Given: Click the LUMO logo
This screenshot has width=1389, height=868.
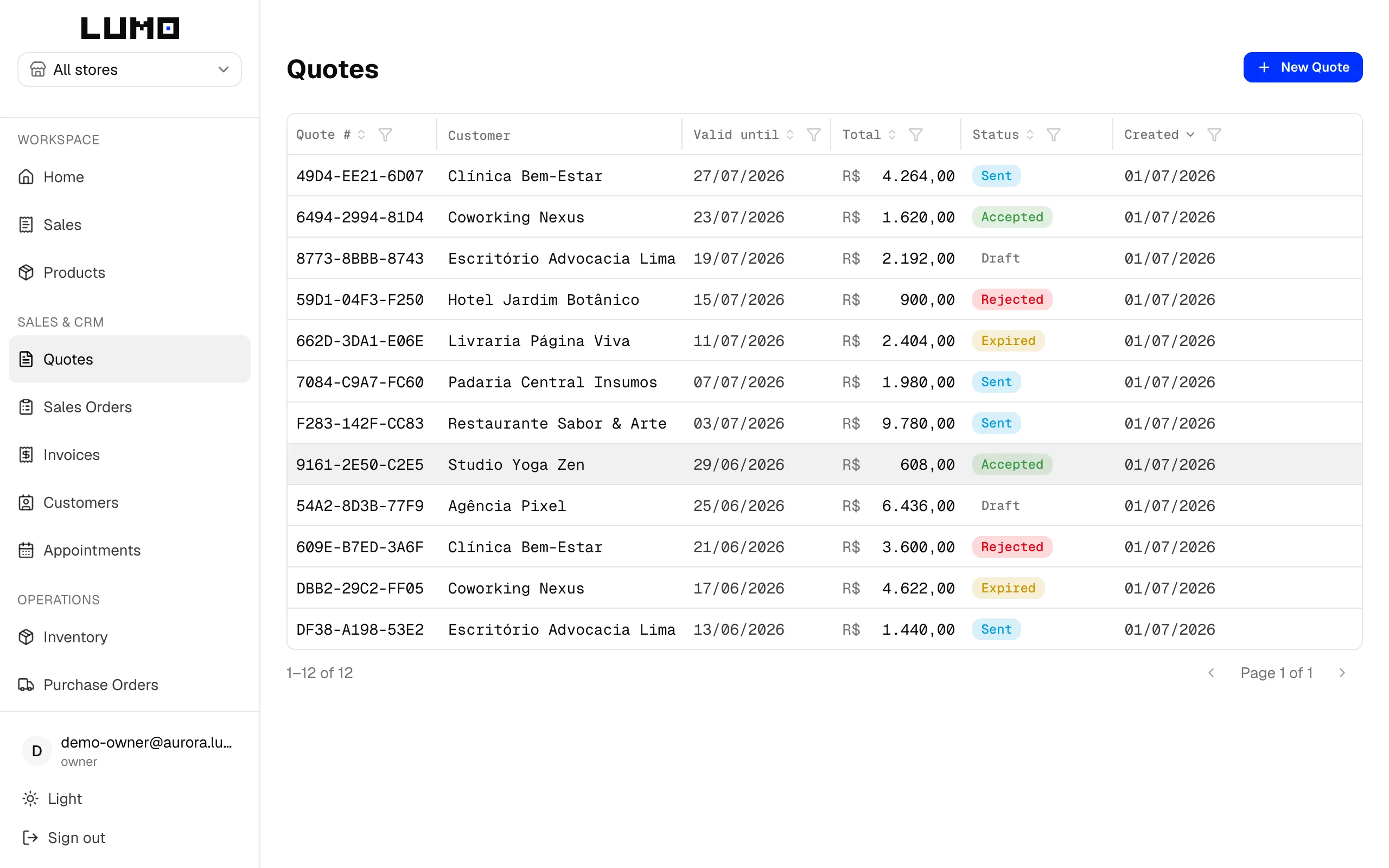Looking at the screenshot, I should click(130, 28).
